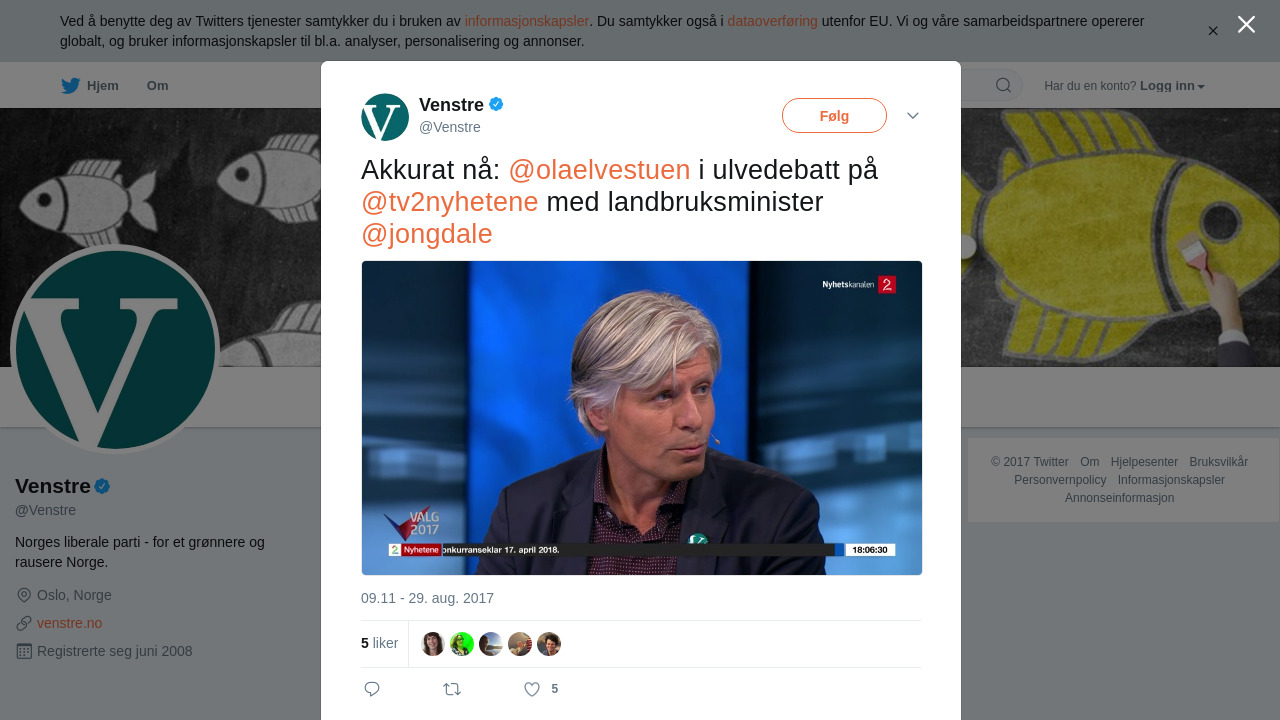Open the Logg inn dropdown
This screenshot has width=1280, height=720.
coord(1172,86)
